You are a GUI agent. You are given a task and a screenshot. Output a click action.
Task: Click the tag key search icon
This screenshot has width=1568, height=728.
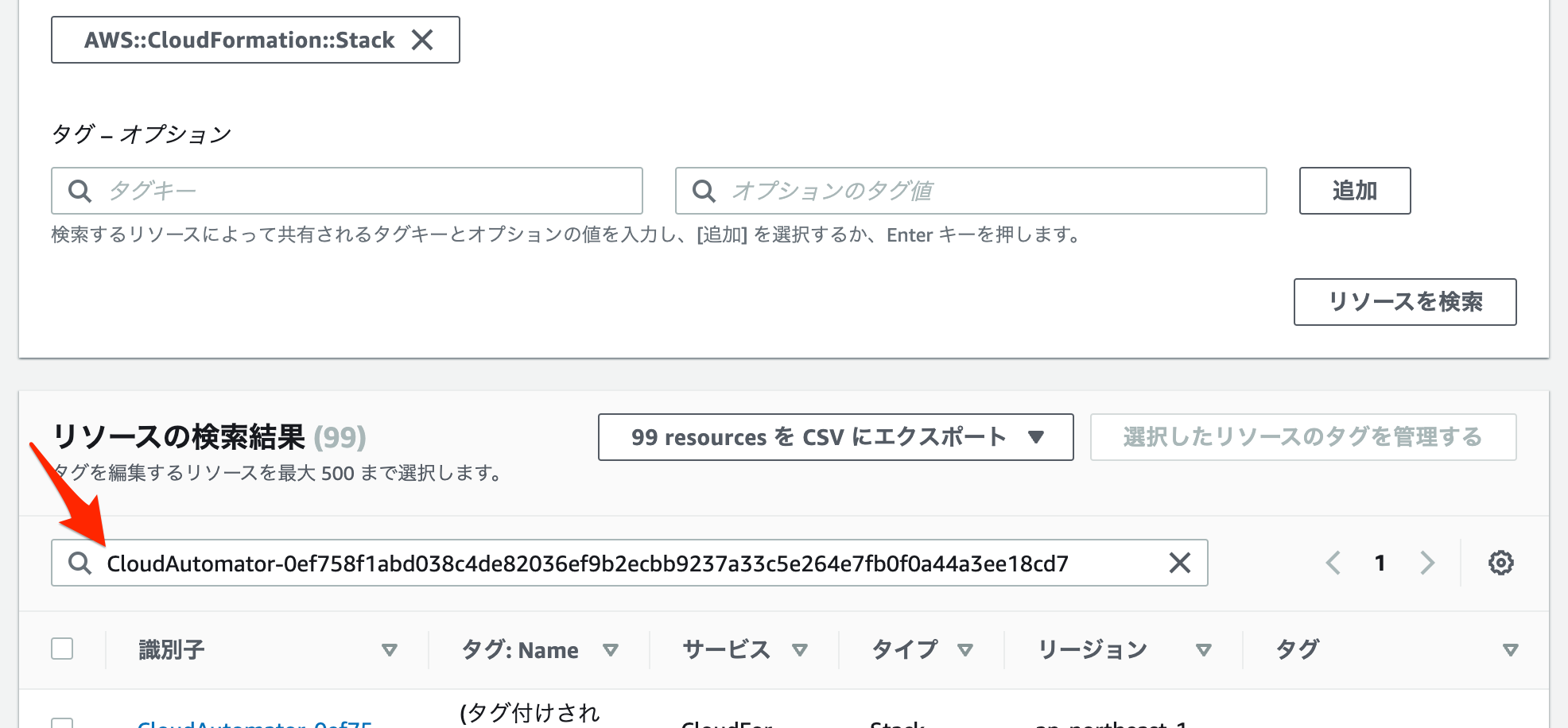[80, 191]
